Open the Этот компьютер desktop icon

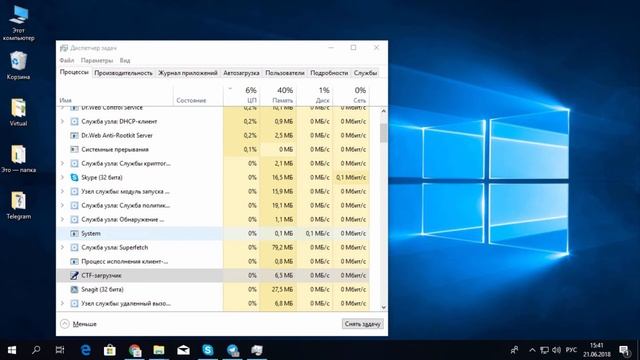18,22
